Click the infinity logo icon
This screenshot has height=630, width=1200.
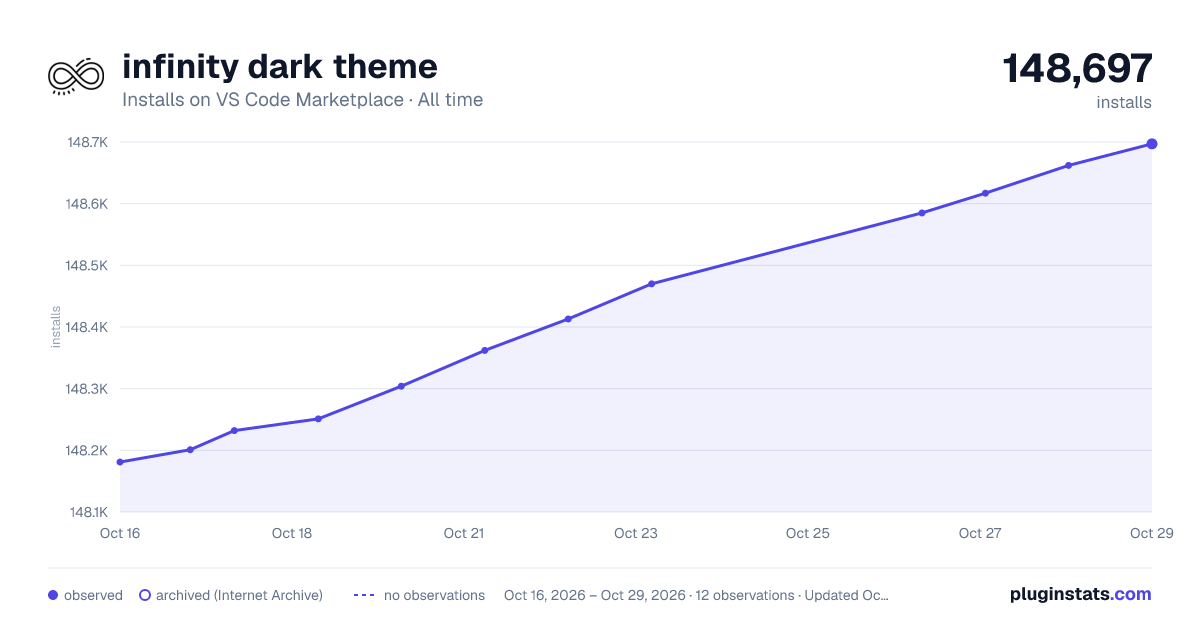coord(76,75)
